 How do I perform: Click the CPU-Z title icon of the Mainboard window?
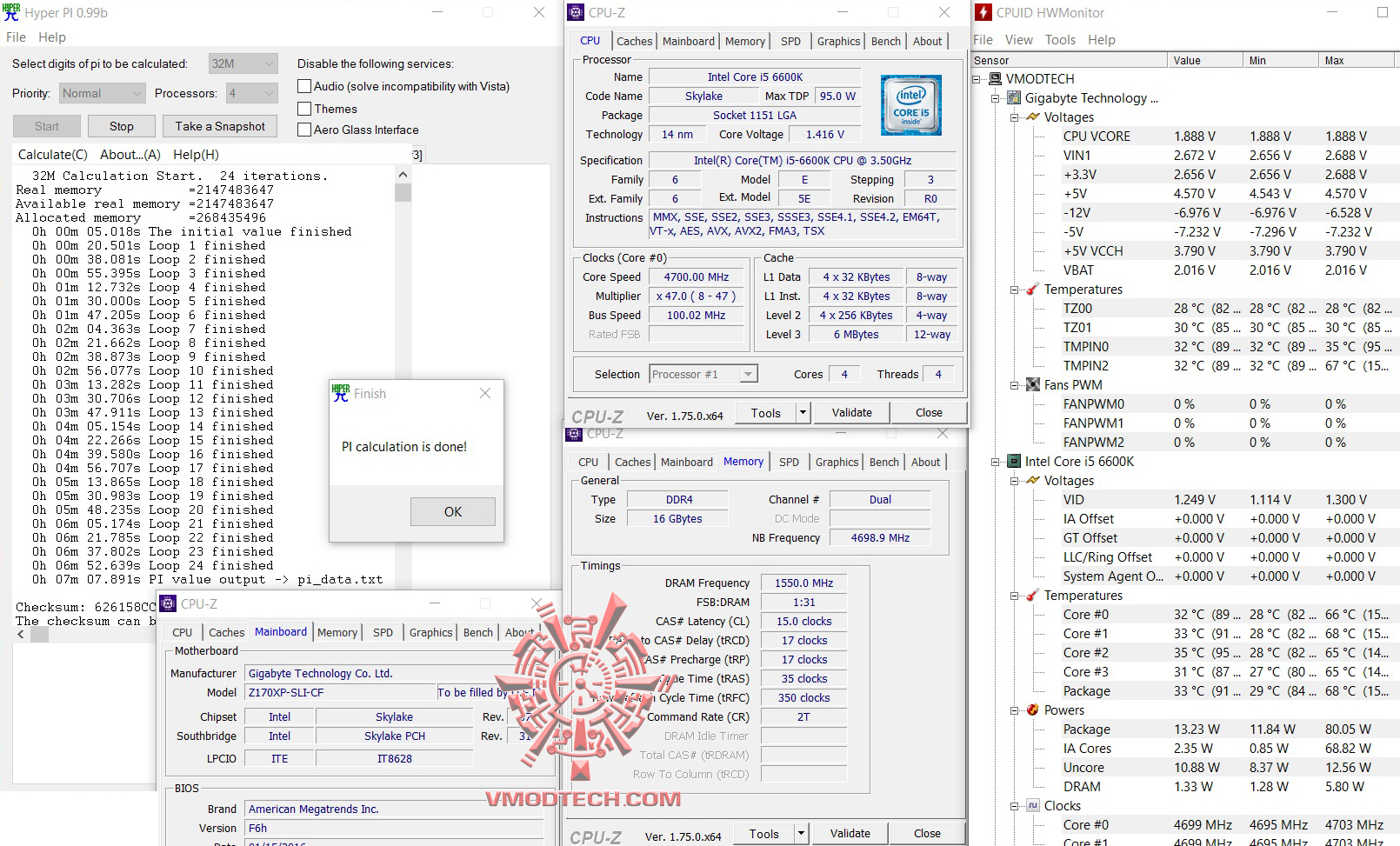(168, 603)
